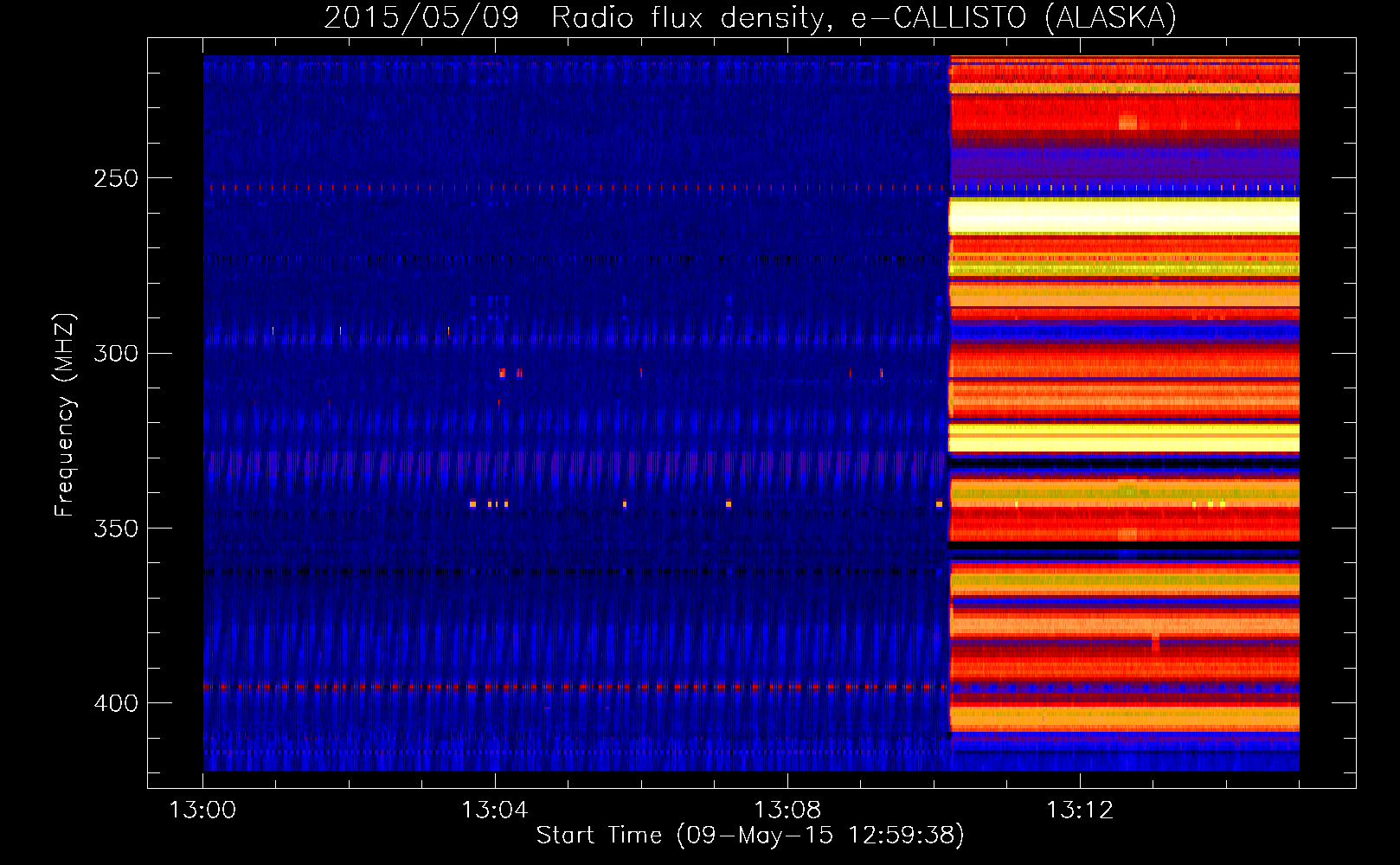Click the 'Start Time (09-May-15 12:59:38)' label
This screenshot has height=865, width=1400.
(x=750, y=835)
